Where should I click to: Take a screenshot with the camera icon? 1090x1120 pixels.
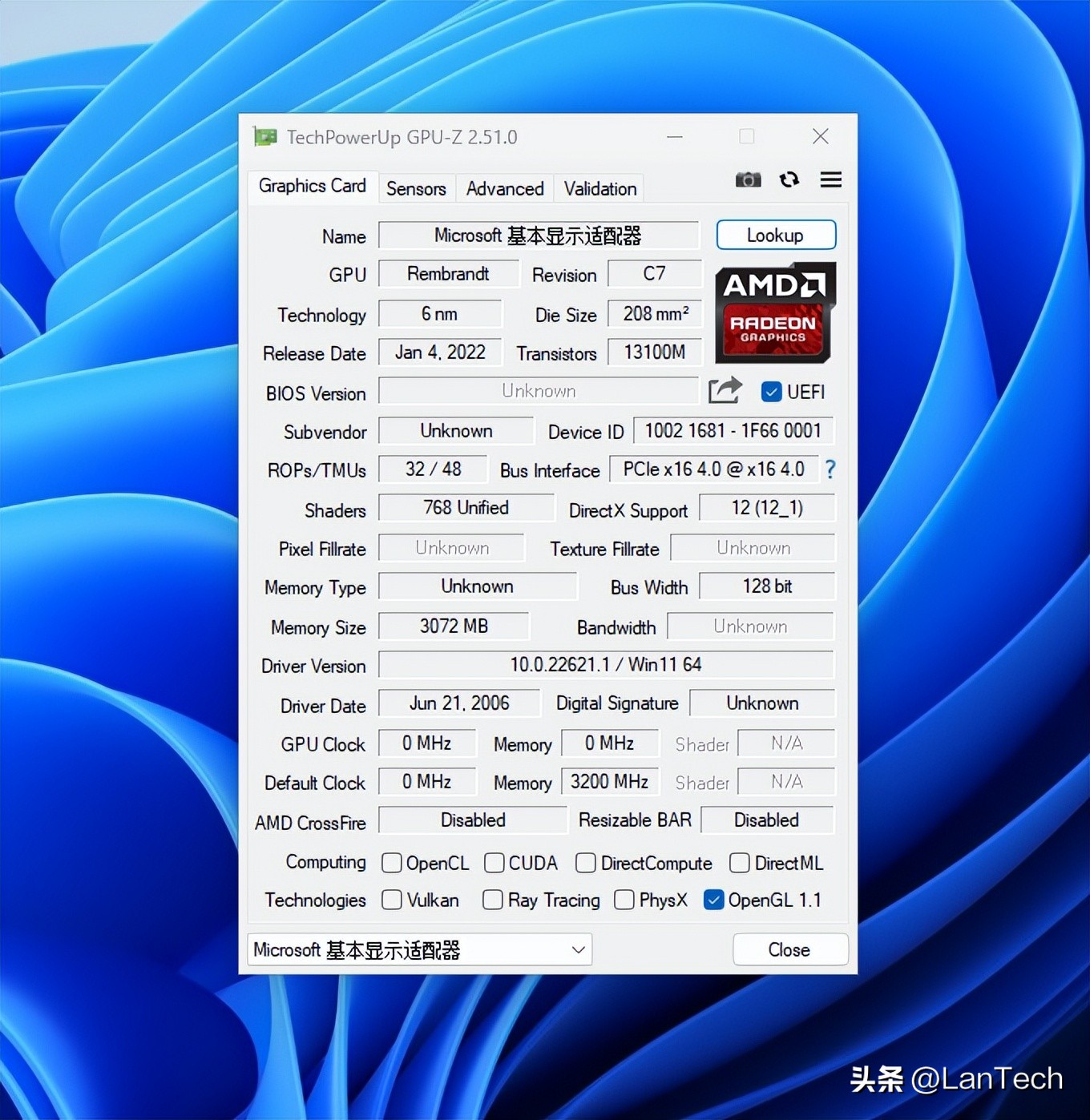tap(748, 179)
